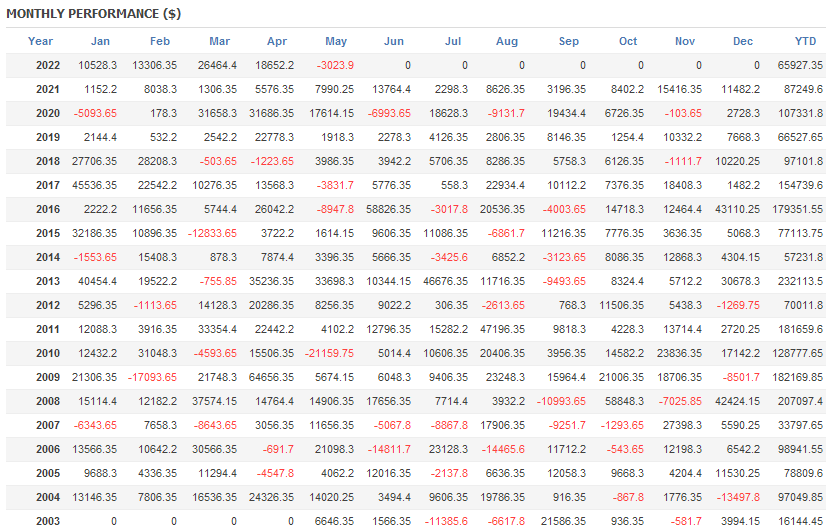
Task: Click the YTD column header
Action: click(x=805, y=41)
